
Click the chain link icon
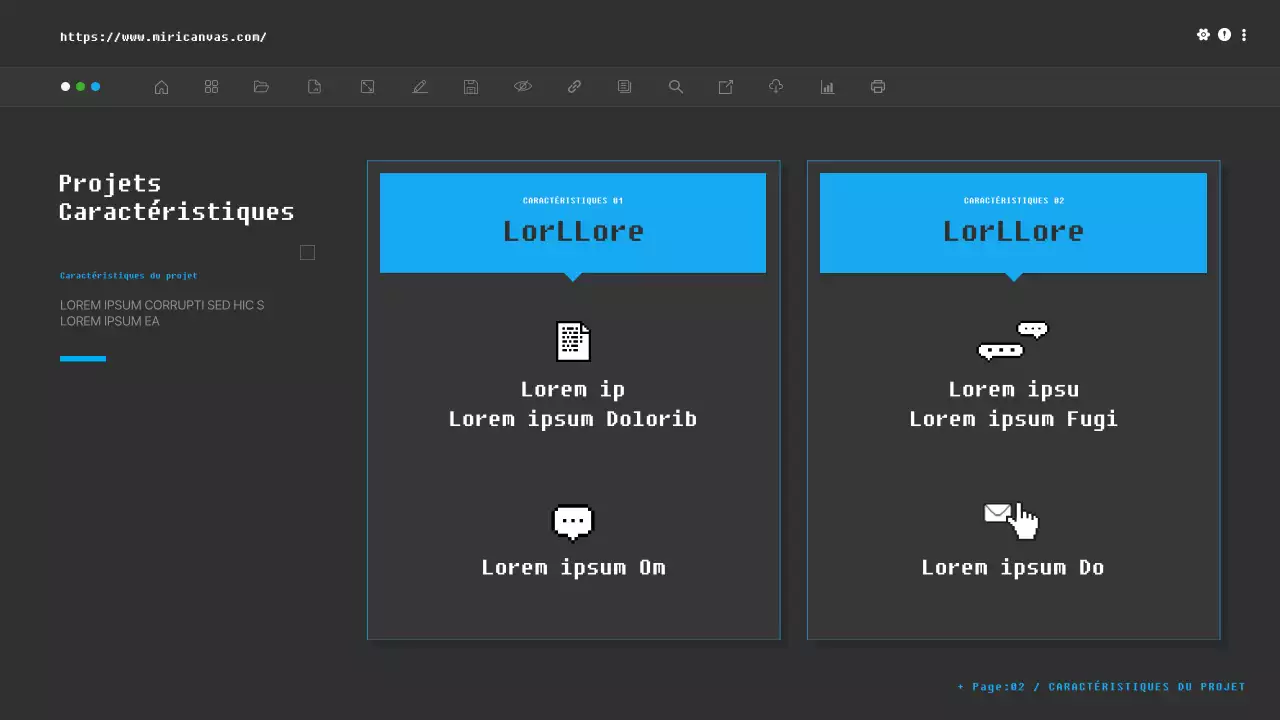[x=574, y=87]
